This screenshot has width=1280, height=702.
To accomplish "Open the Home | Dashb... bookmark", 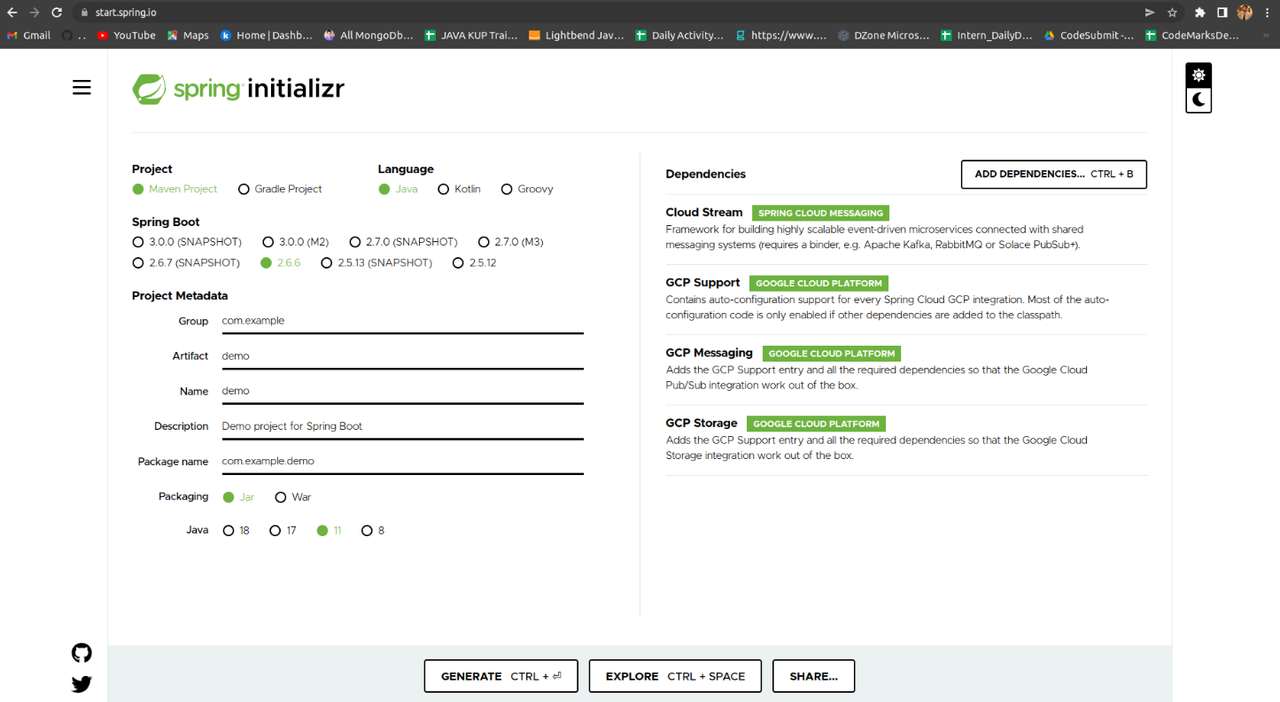I will [x=265, y=35].
